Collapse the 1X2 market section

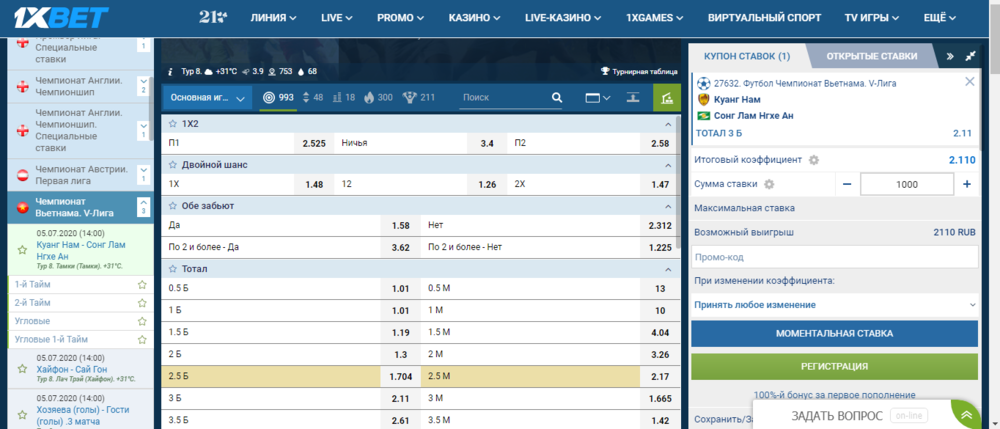pos(668,124)
